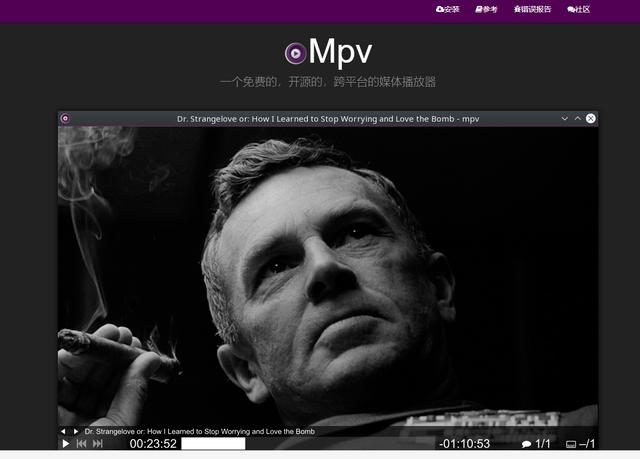Toggle elapsed time display 00:23:52
640x459 pixels.
click(153, 443)
